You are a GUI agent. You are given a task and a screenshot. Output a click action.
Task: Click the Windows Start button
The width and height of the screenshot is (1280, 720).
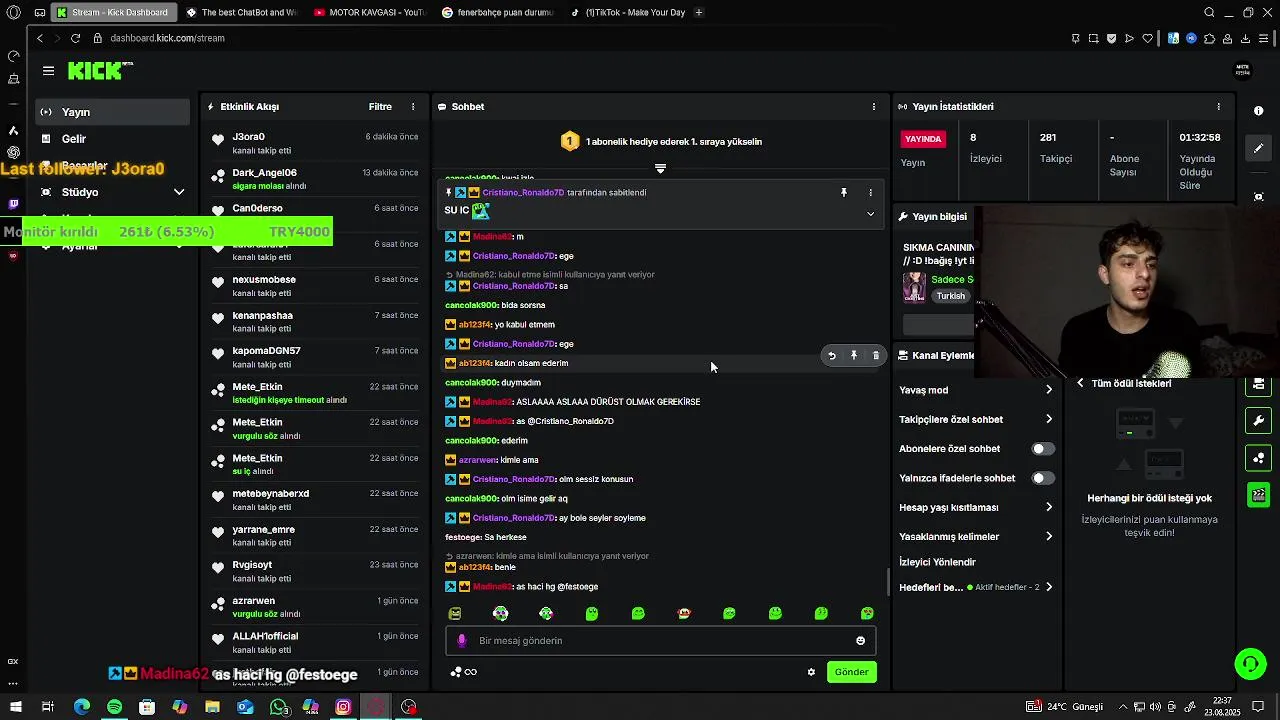click(15, 707)
